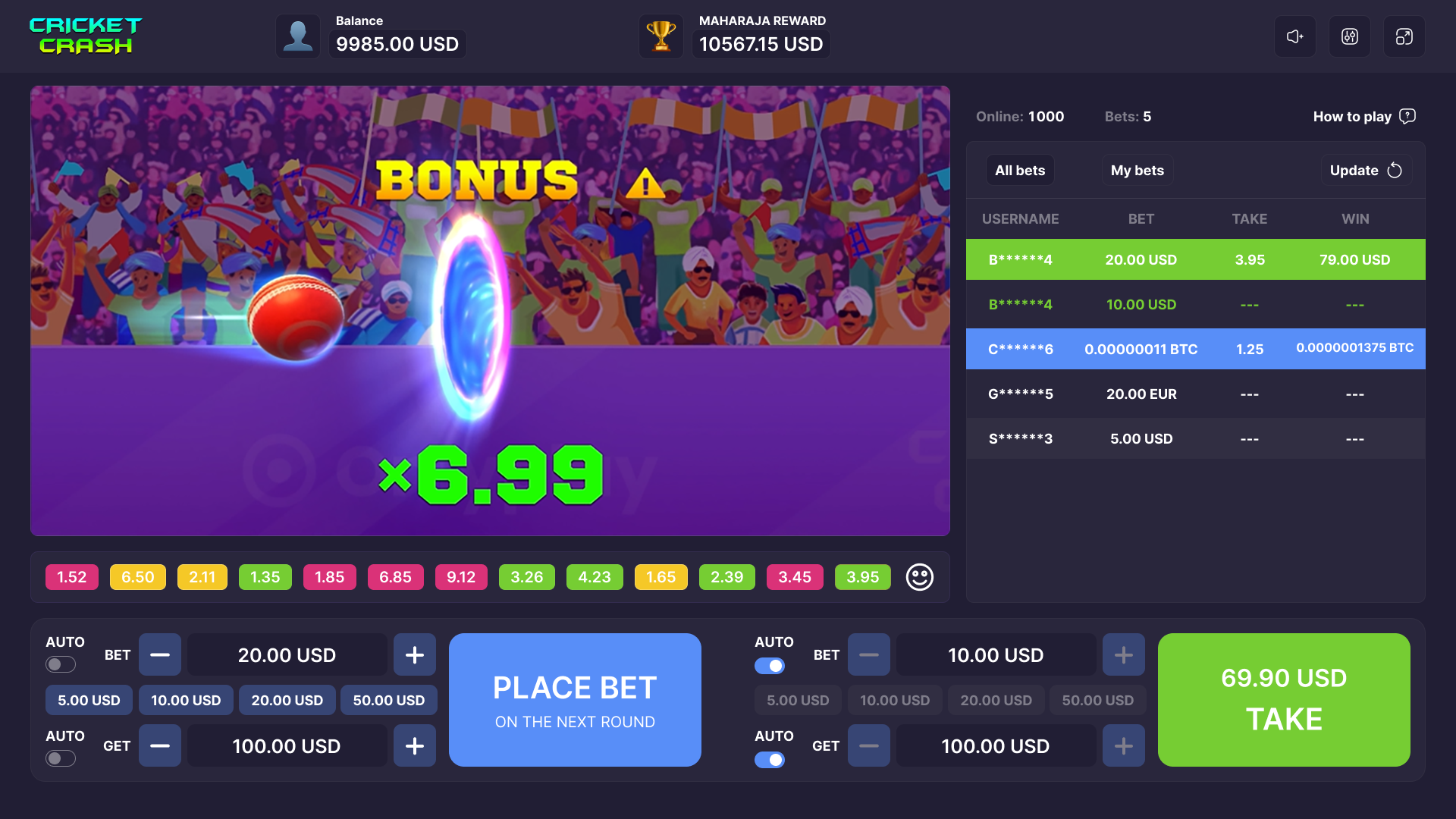This screenshot has height=819, width=1456.
Task: Click the Maharaja Reward trophy icon
Action: point(661,36)
